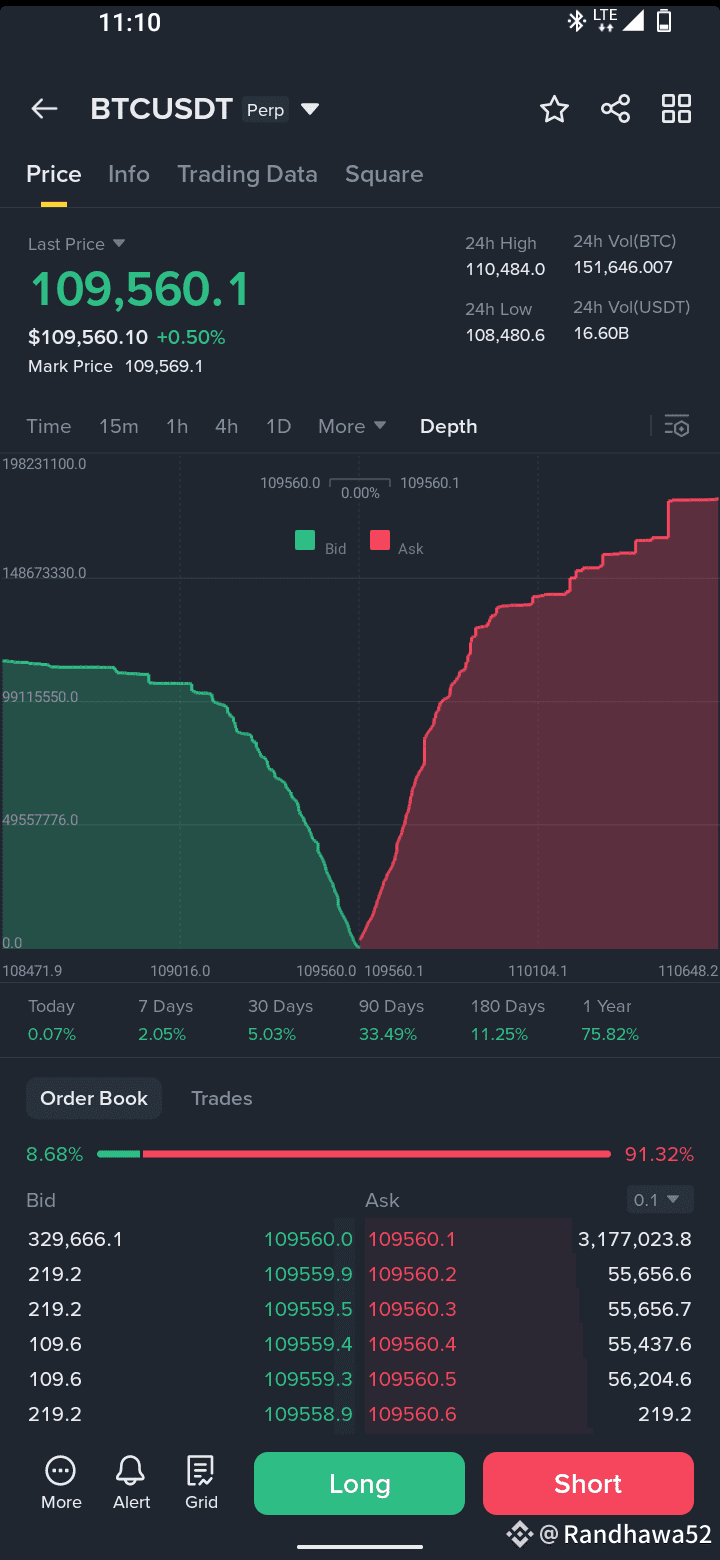
Task: Select the Order Book tab
Action: [94, 1098]
